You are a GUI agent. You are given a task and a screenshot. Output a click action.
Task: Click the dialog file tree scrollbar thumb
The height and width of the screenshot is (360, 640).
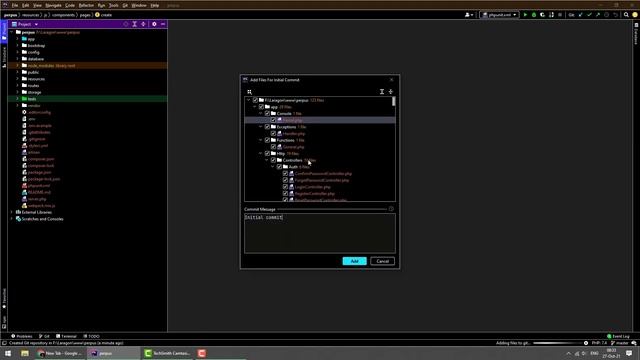pyautogui.click(x=394, y=101)
